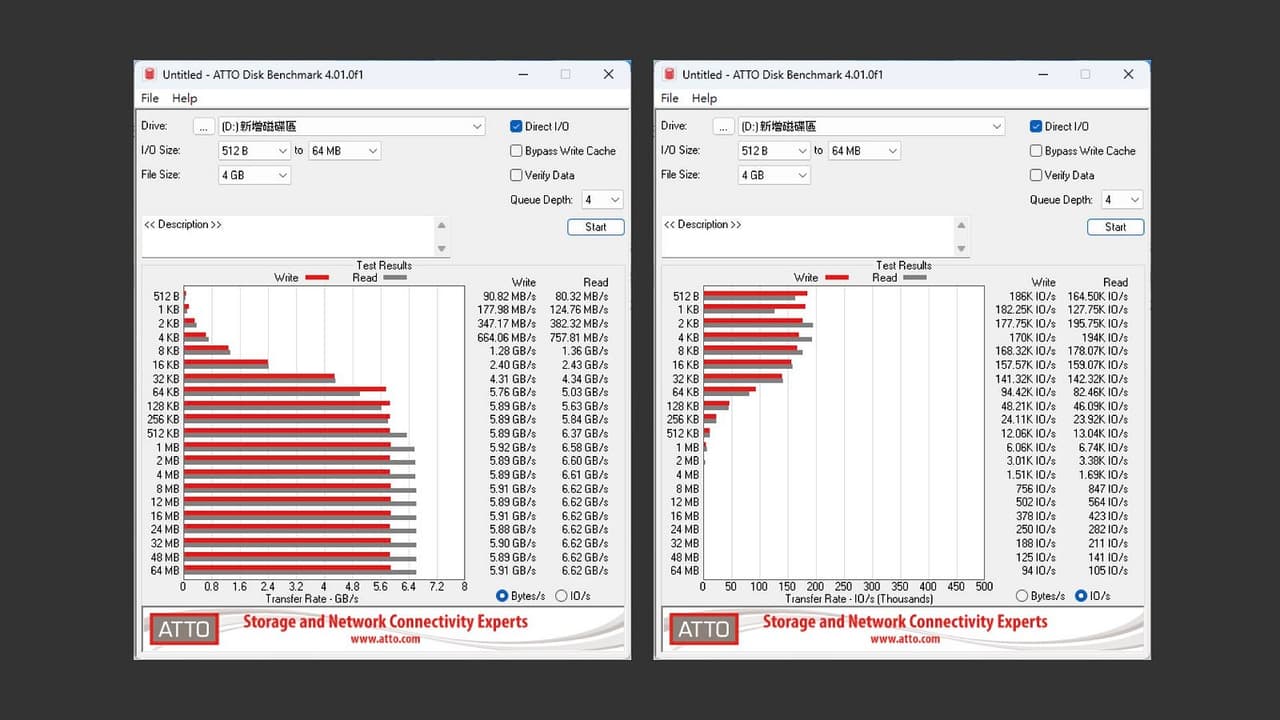Open the Drive dropdown in left window
Image resolution: width=1280 pixels, height=720 pixels.
click(x=352, y=127)
